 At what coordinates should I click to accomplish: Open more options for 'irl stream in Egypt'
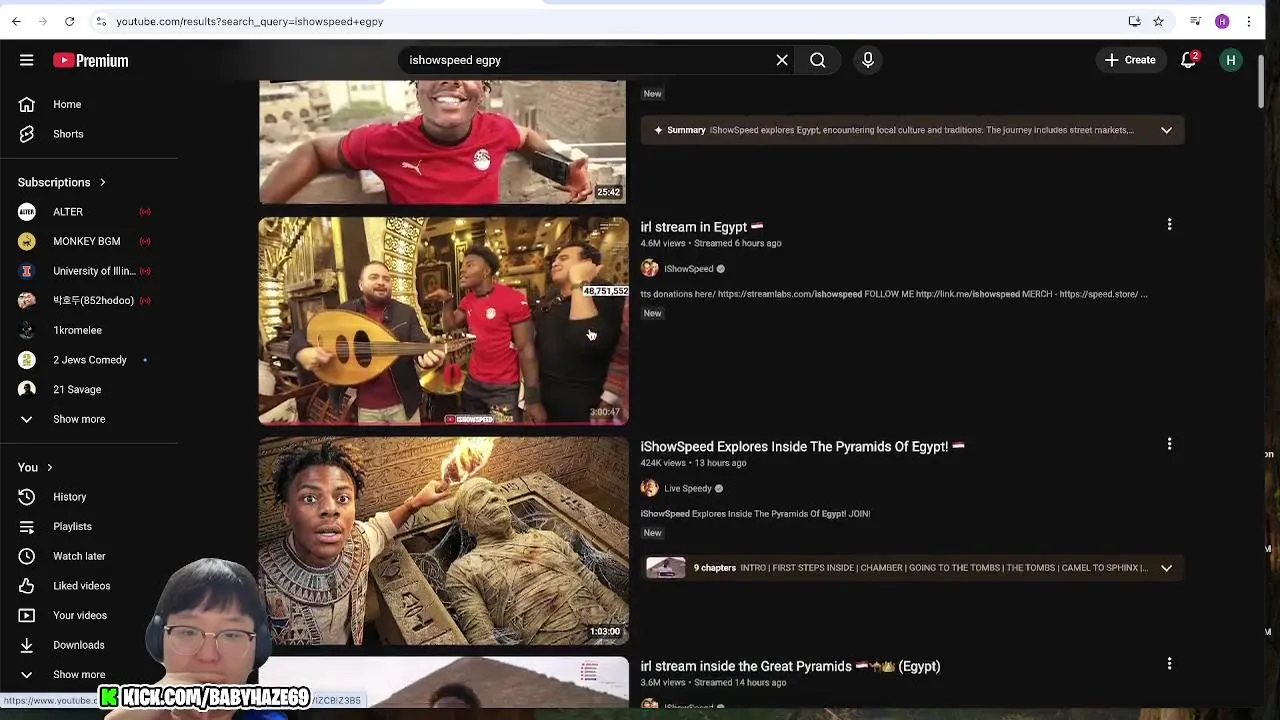pyautogui.click(x=1169, y=224)
